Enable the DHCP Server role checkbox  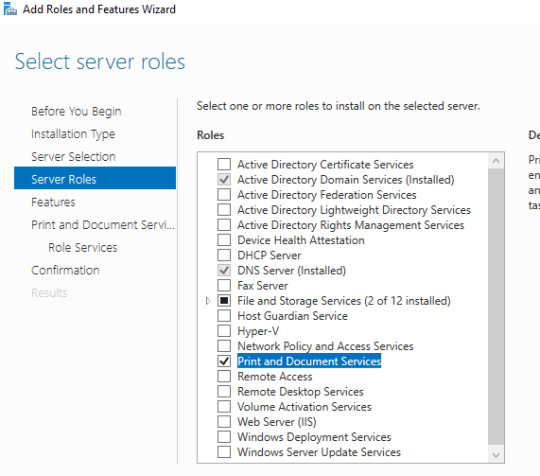coord(224,255)
